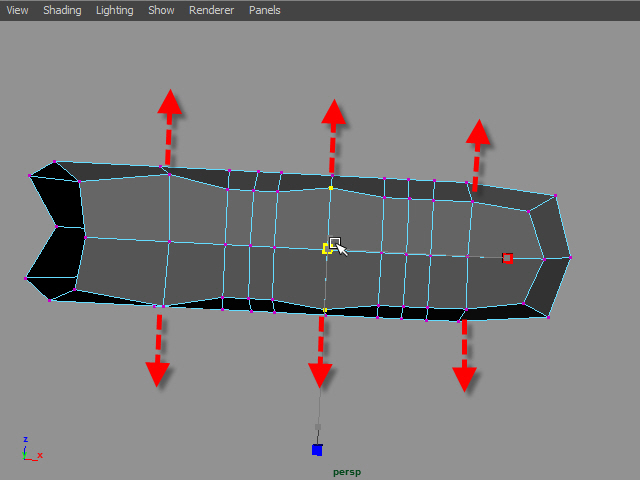Open the Lighting menu
The height and width of the screenshot is (480, 640).
(x=114, y=10)
